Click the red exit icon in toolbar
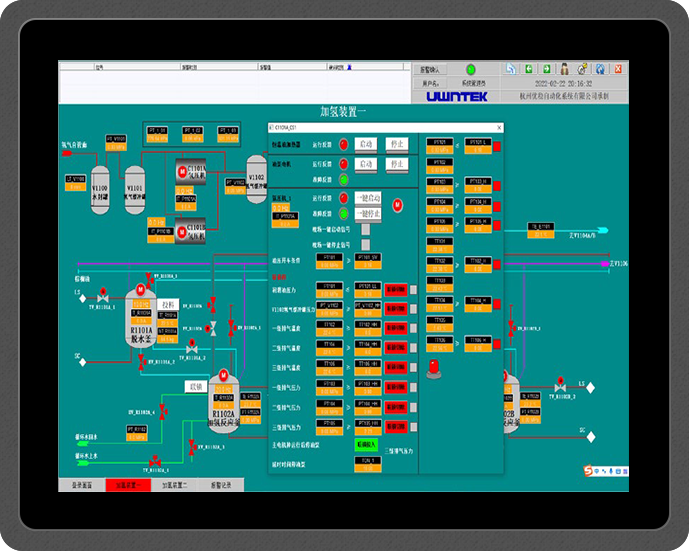 point(619,69)
